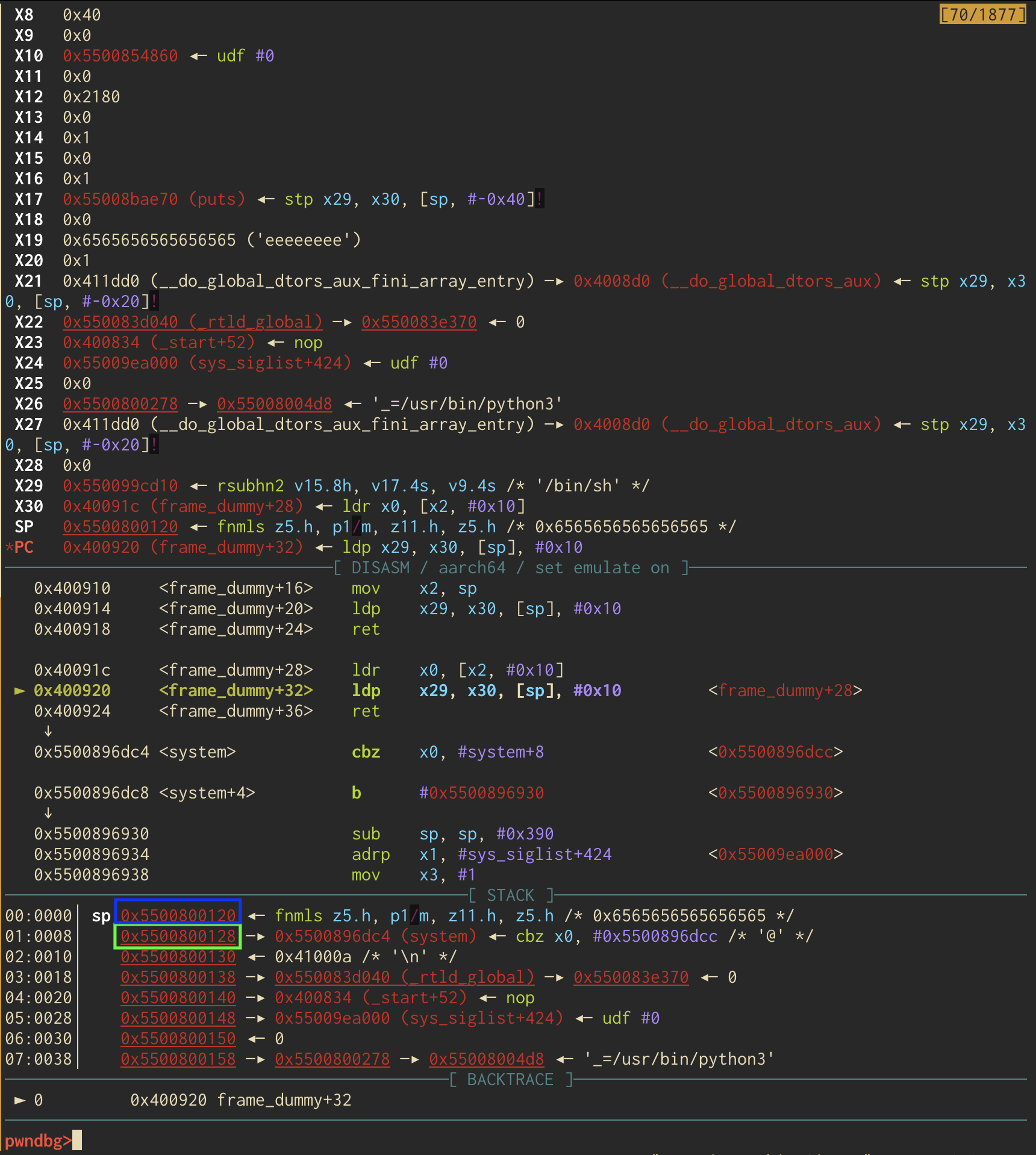The height and width of the screenshot is (1155, 1036).
Task: Click the down arrow below frame_dummy+36 ret
Action: pyautogui.click(x=48, y=731)
